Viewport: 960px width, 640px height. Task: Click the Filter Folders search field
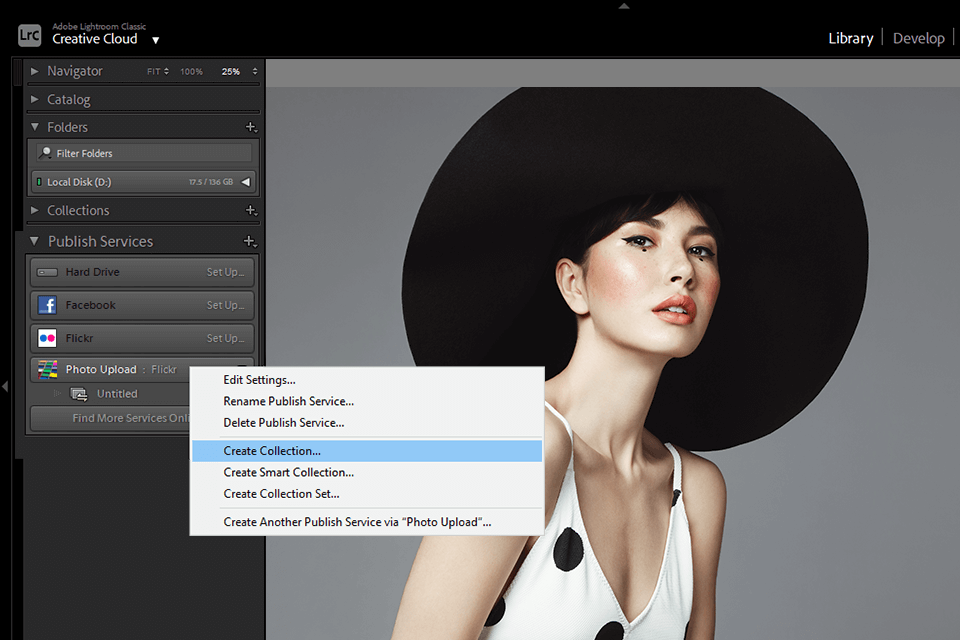(x=144, y=153)
